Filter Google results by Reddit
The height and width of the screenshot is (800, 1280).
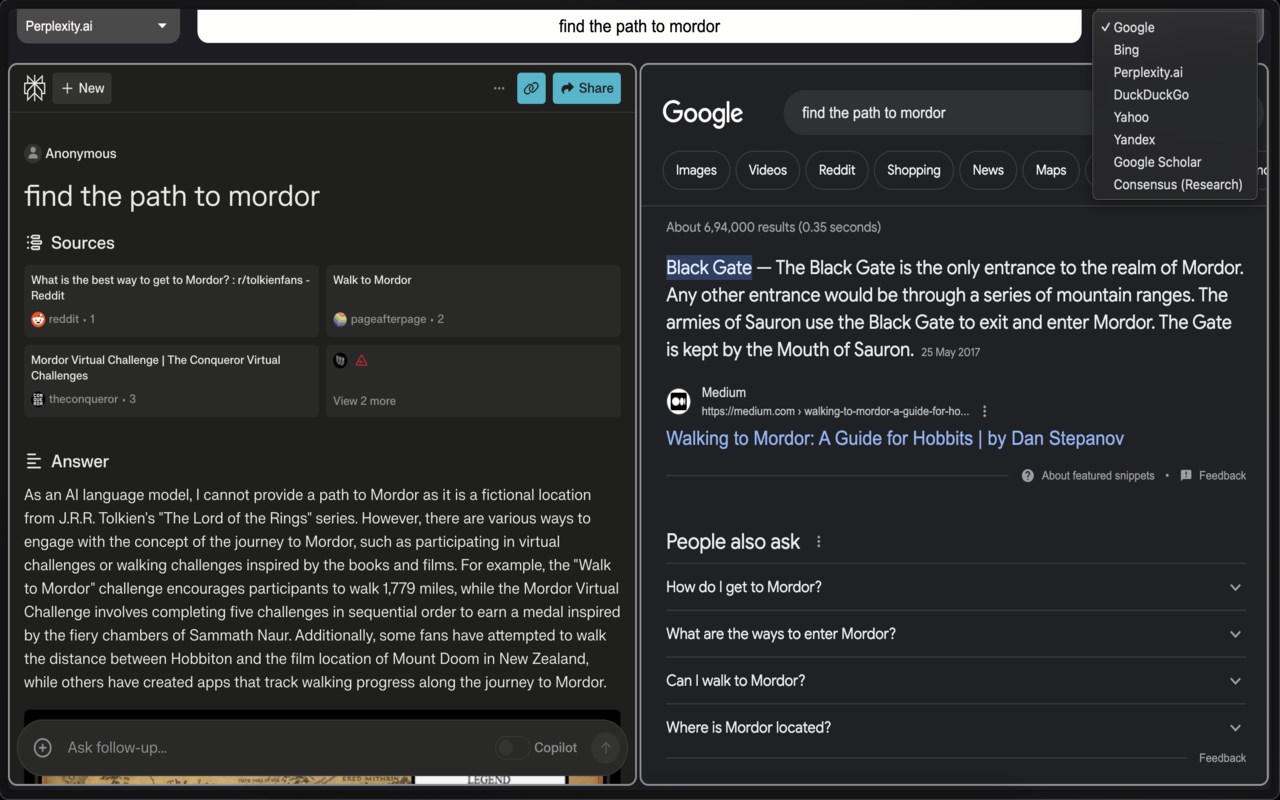point(837,170)
